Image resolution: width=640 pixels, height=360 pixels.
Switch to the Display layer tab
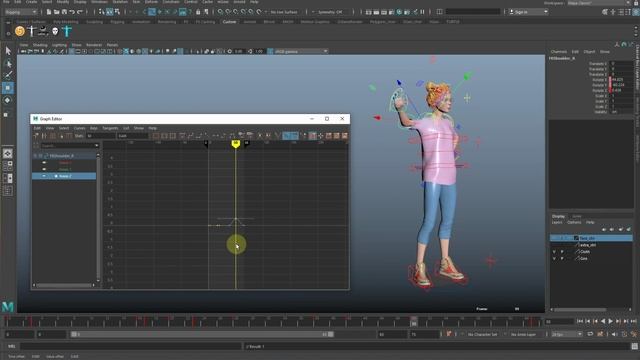point(558,216)
